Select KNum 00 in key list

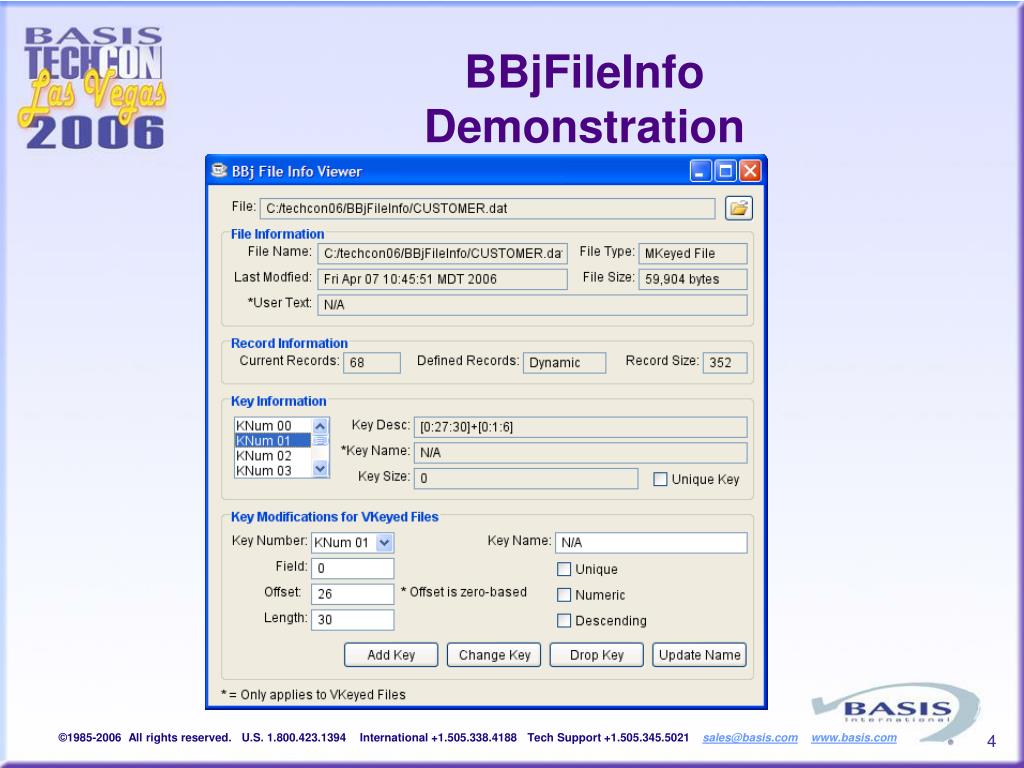pyautogui.click(x=272, y=426)
